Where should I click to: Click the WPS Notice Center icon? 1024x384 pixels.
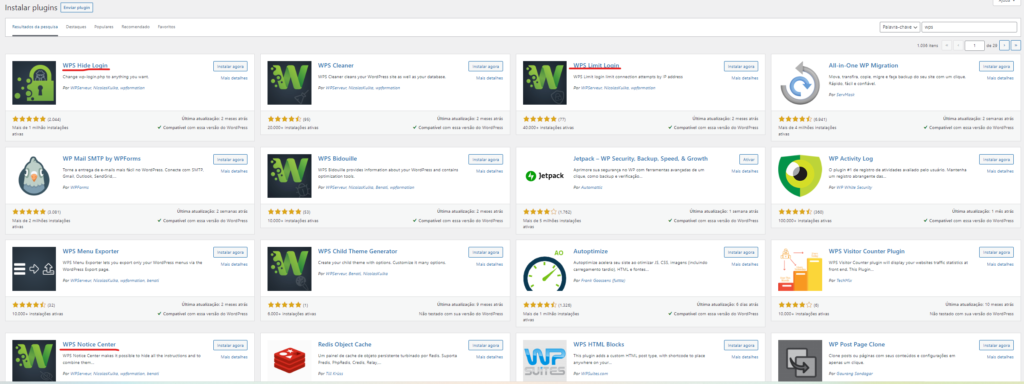34,361
